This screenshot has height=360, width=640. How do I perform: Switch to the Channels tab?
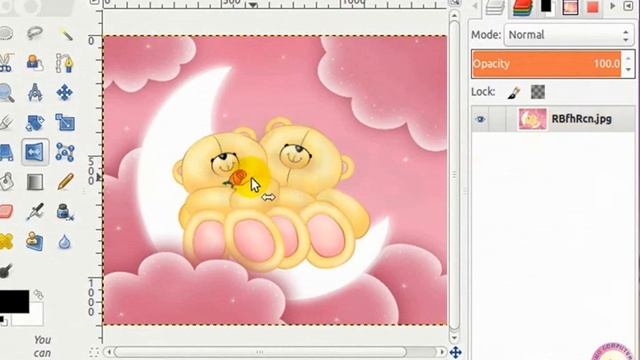[523, 7]
